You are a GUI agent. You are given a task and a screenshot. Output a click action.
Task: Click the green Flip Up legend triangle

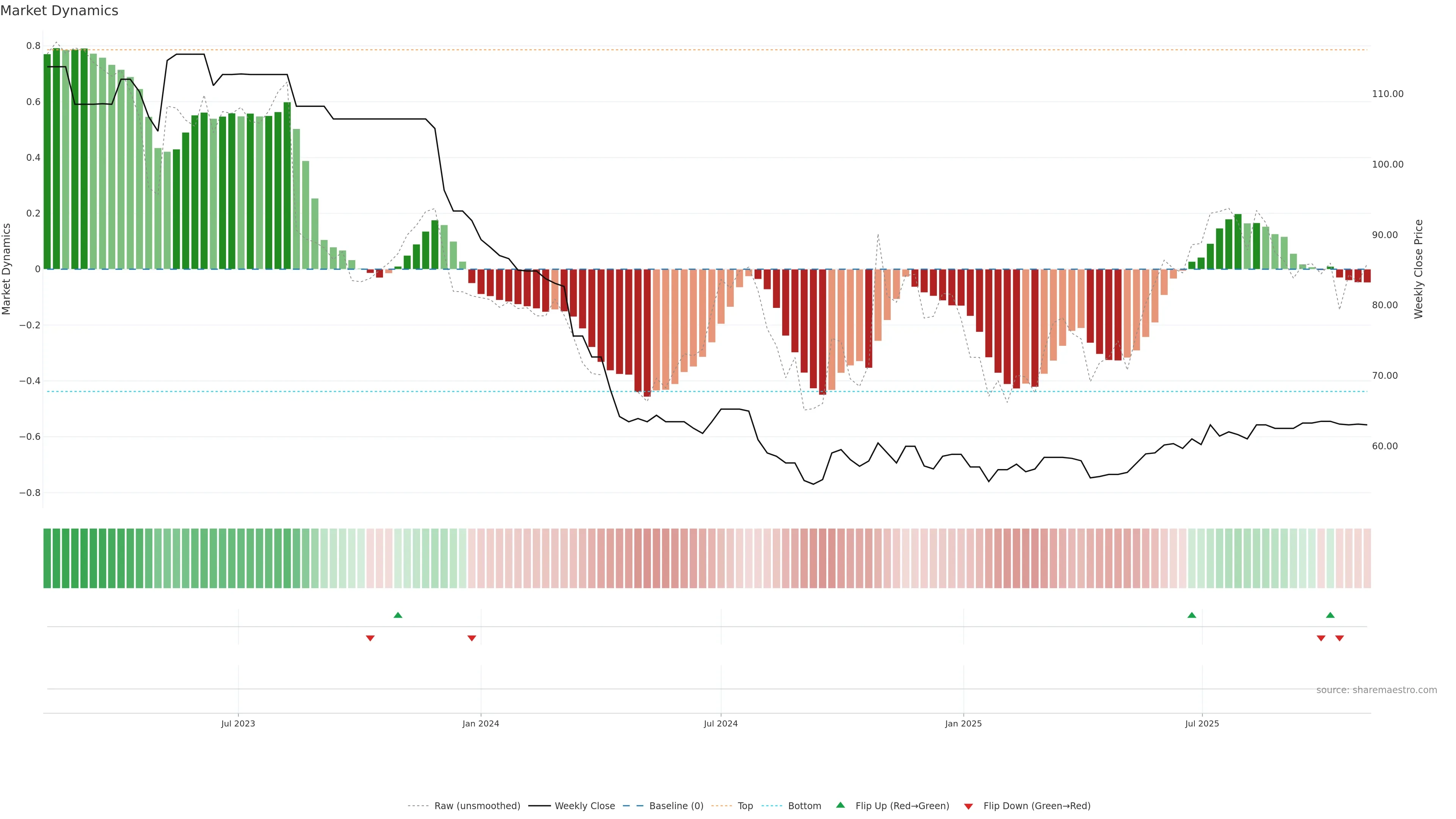tap(840, 805)
